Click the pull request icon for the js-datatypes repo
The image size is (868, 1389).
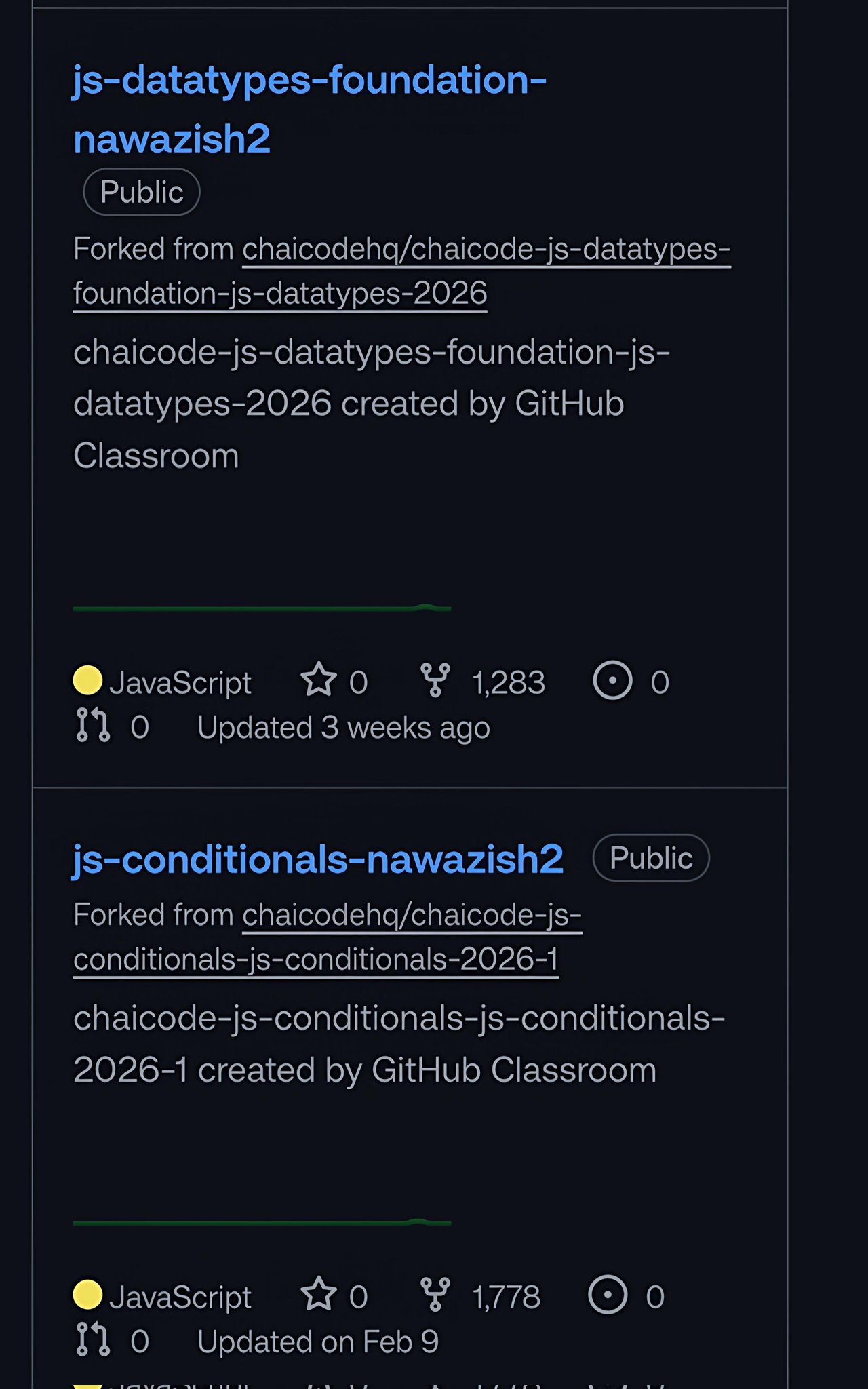click(x=92, y=726)
